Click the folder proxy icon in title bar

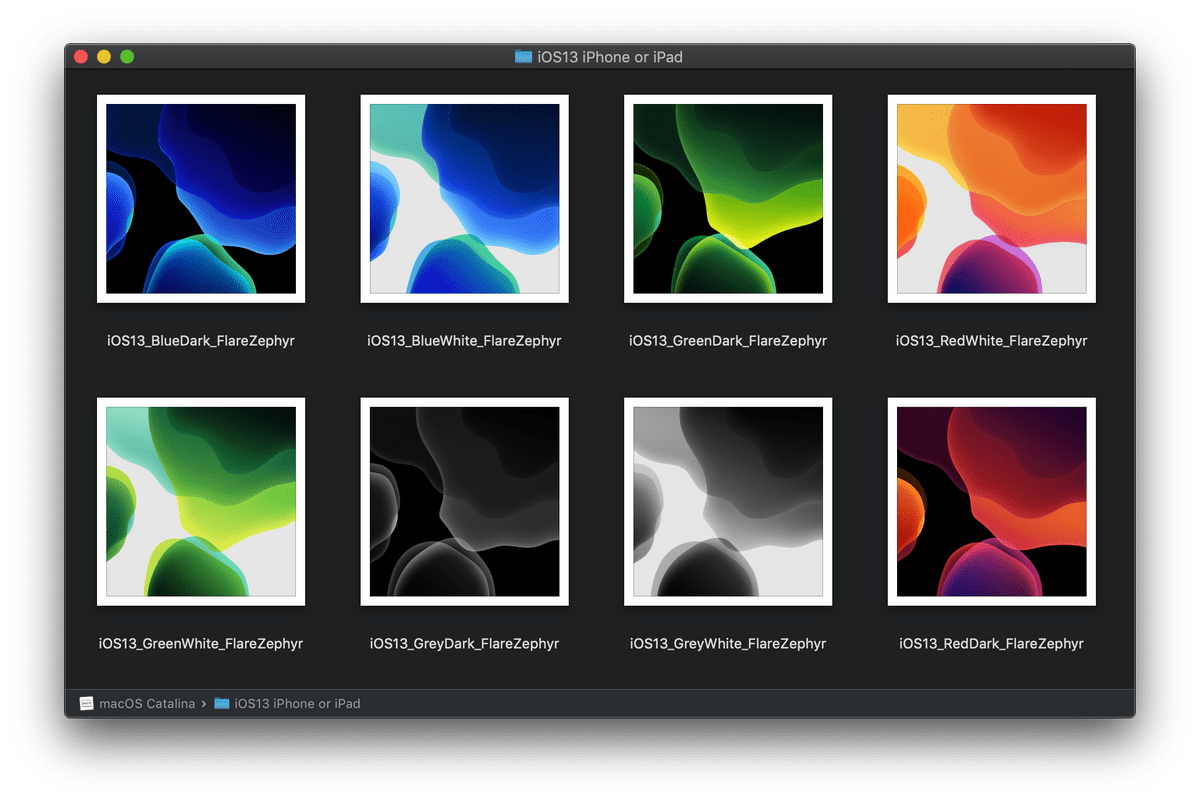523,57
